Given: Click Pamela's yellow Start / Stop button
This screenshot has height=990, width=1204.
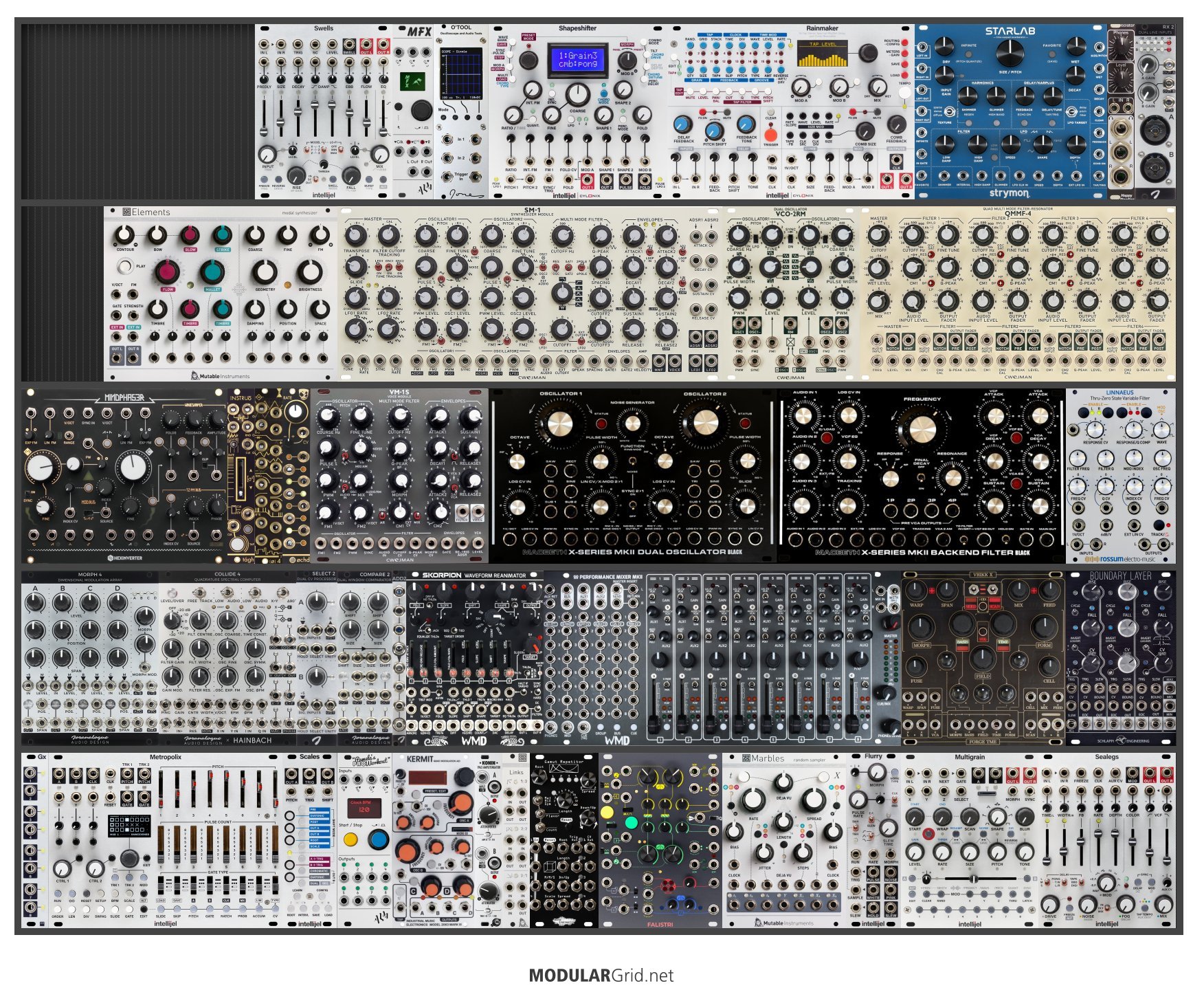Looking at the screenshot, I should (x=350, y=839).
